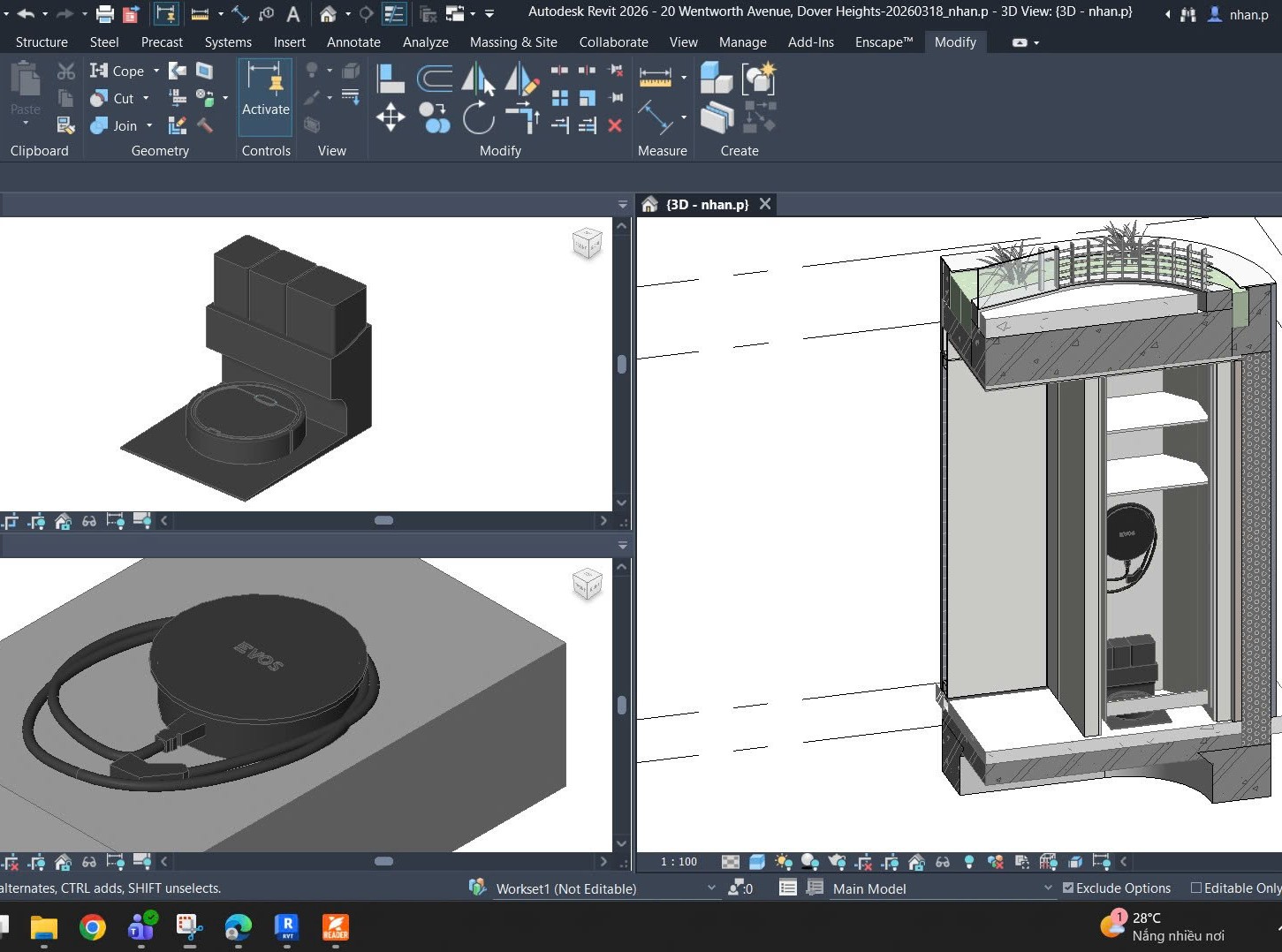
Task: Click the Offset tool icon
Action: [x=434, y=79]
